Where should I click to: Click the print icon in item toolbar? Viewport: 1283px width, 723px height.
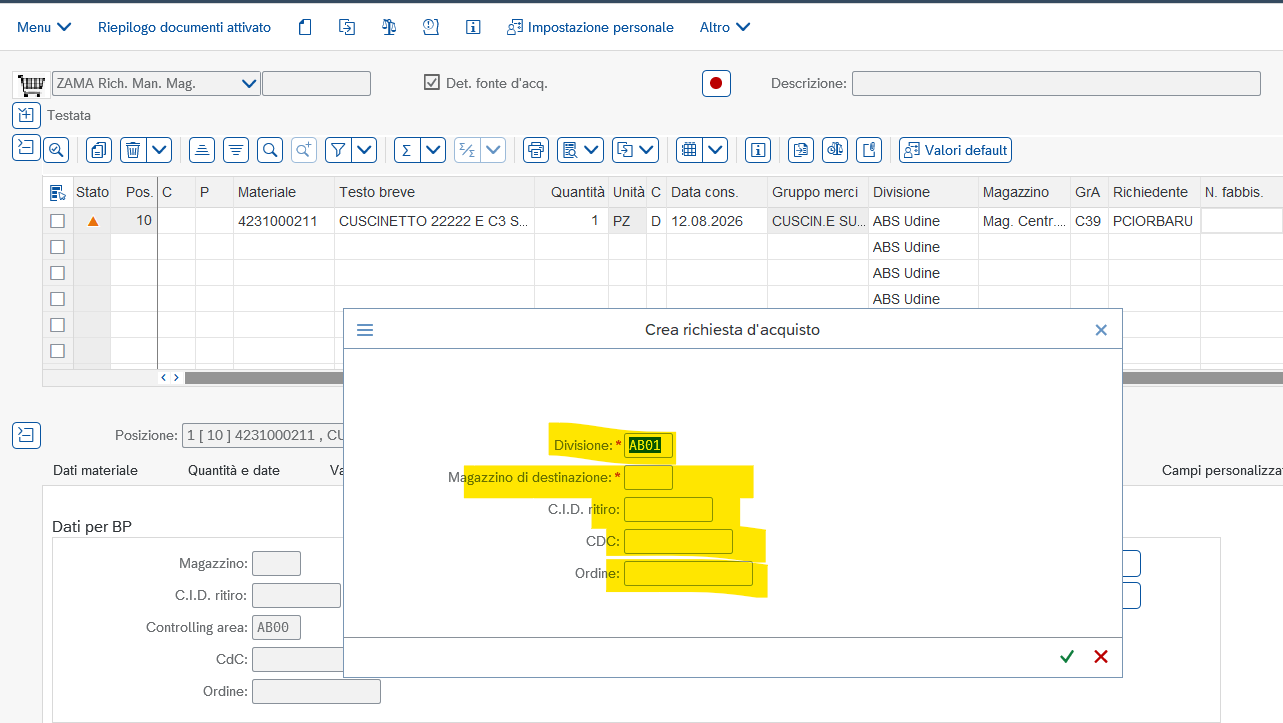point(536,150)
